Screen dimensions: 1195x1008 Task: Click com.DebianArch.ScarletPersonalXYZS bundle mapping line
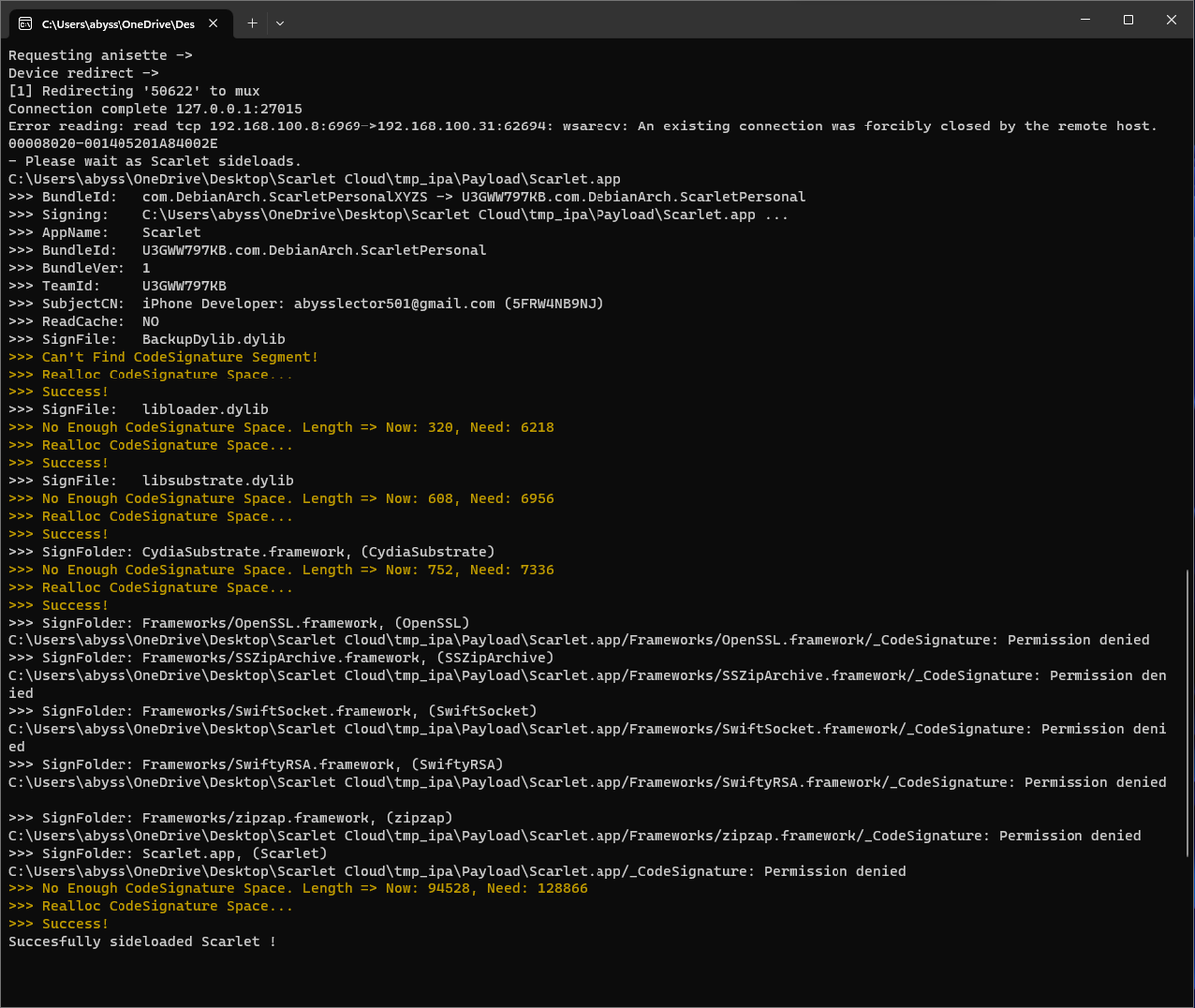[x=407, y=197]
